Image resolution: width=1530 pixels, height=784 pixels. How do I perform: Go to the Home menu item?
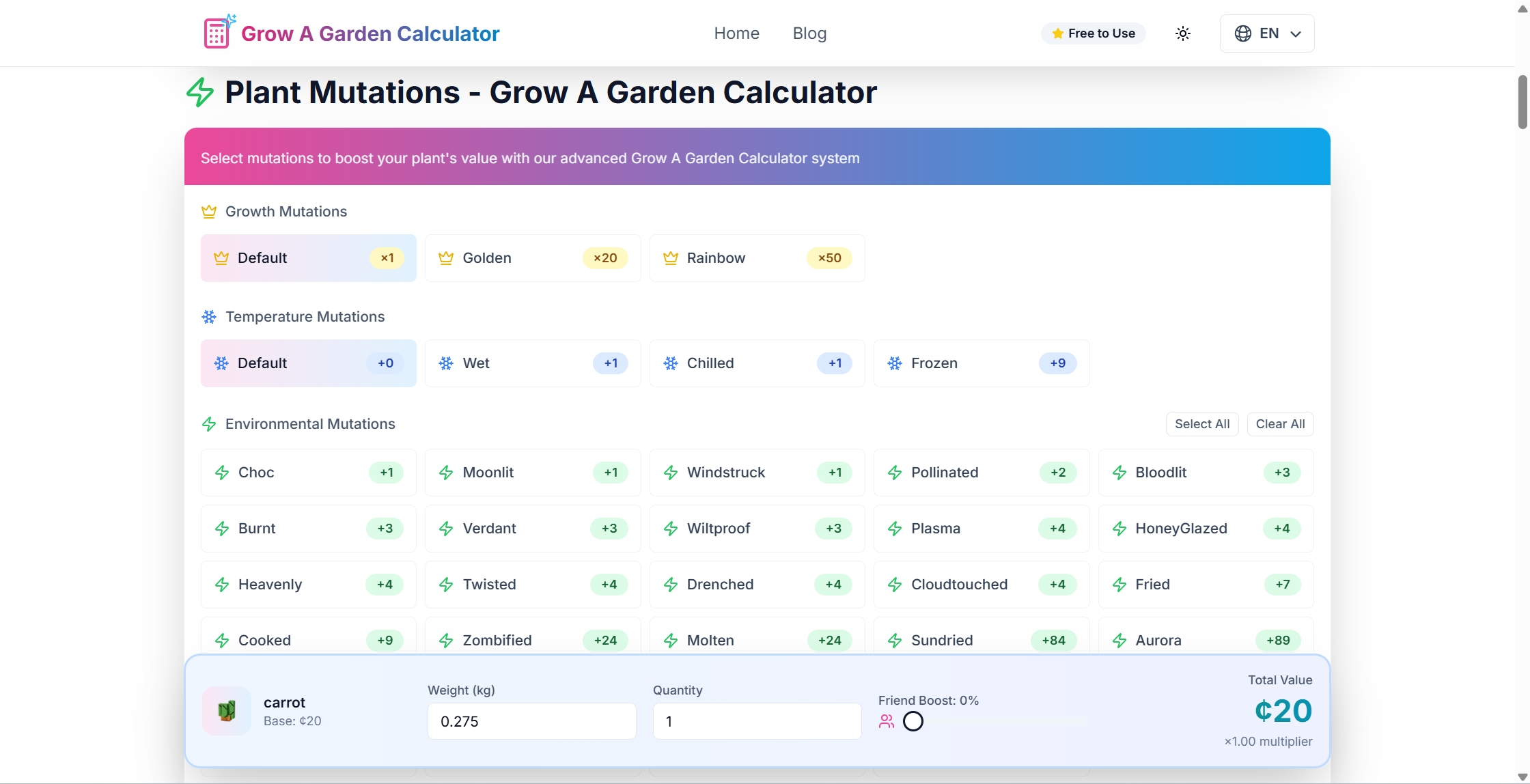(x=736, y=33)
